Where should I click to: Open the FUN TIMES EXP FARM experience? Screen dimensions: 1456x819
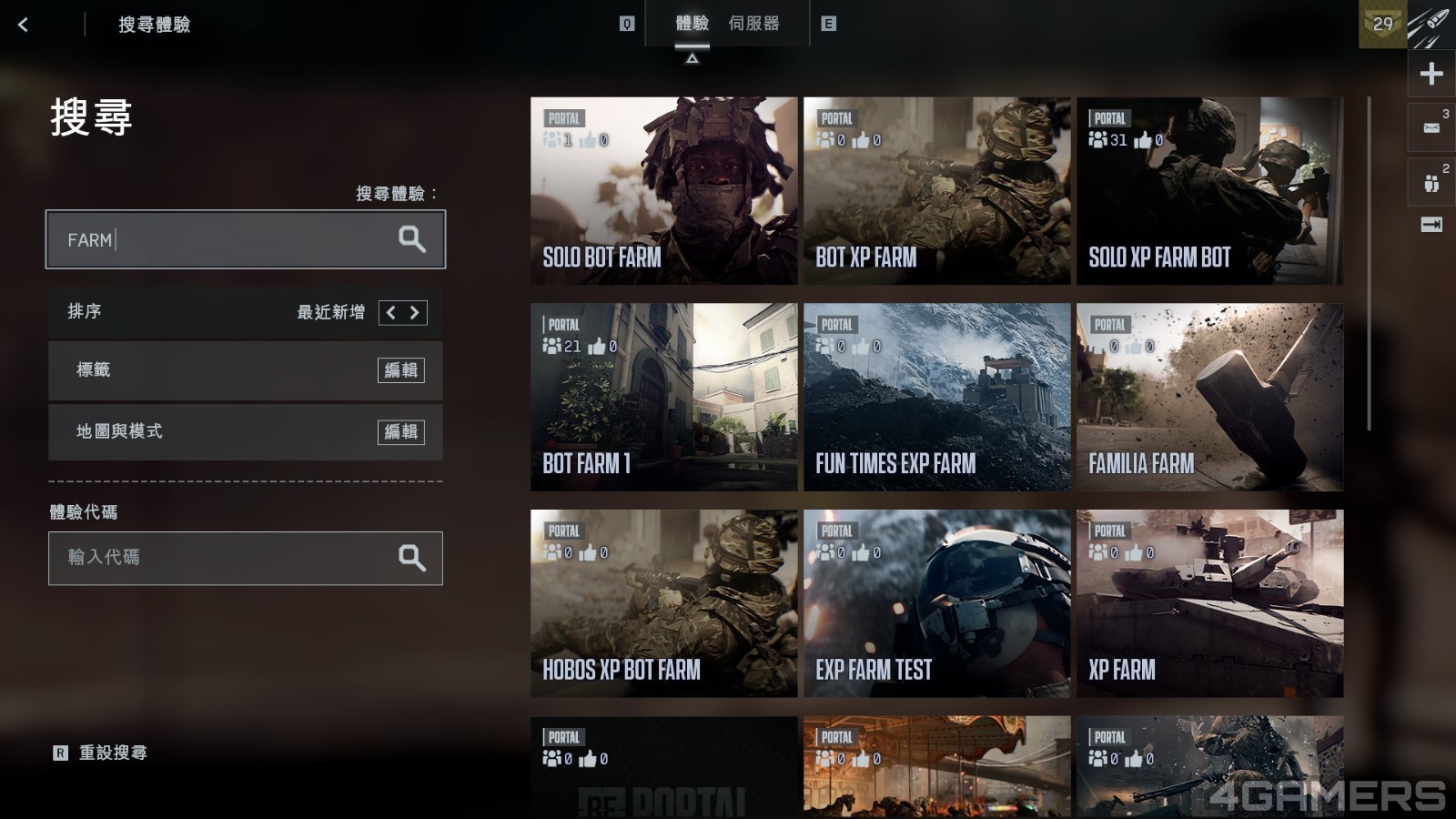tap(936, 398)
